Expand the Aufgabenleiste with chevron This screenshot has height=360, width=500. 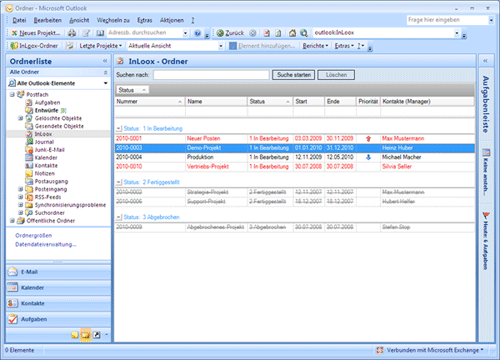[485, 61]
